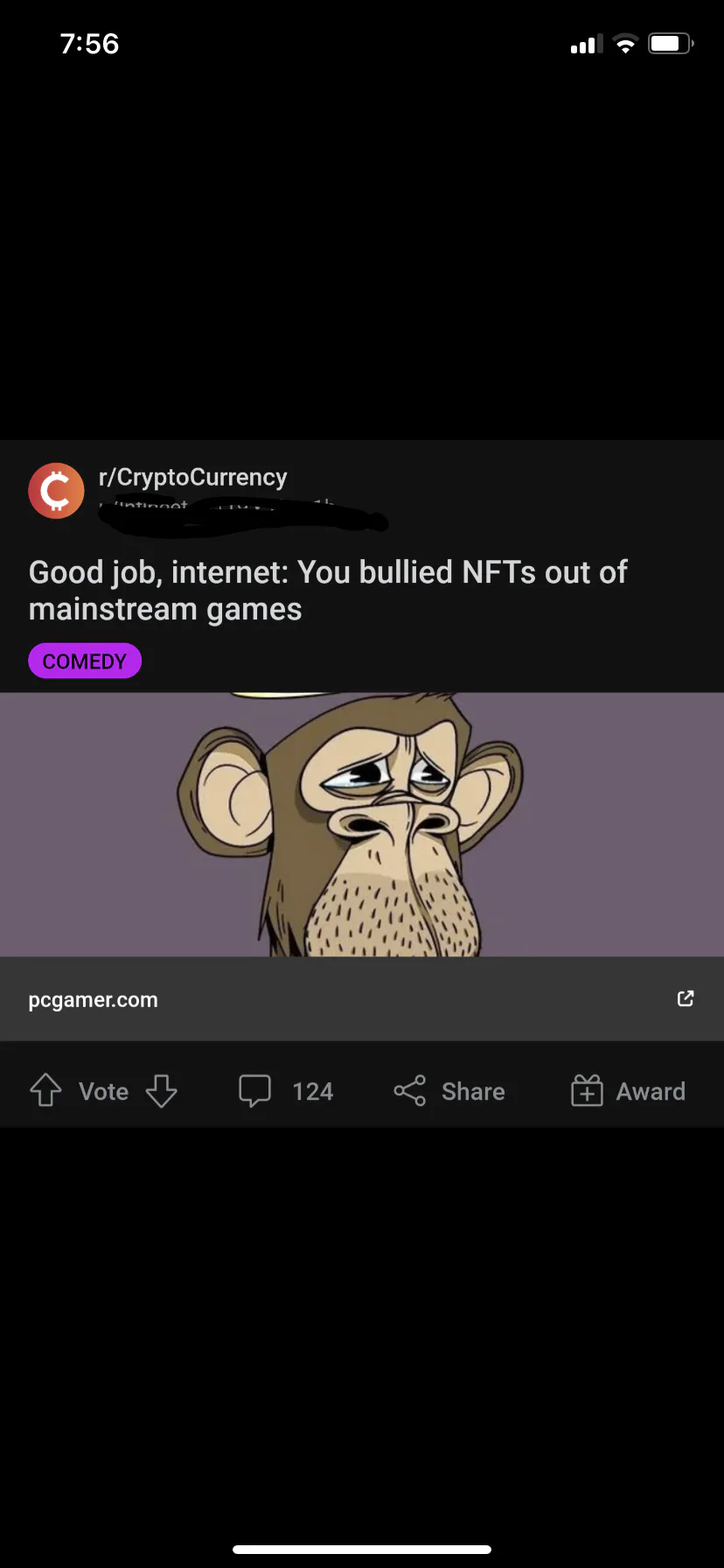Tap the 124 comments count
724x1568 pixels.
(312, 1091)
